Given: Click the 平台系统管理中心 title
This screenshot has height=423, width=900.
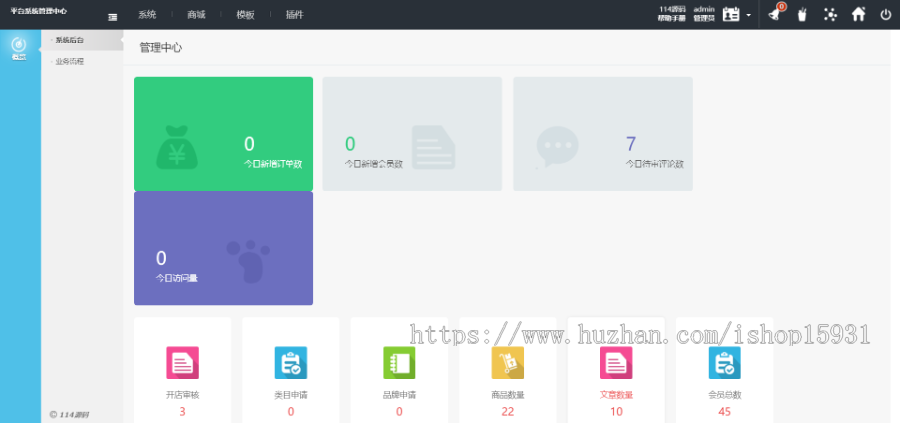Looking at the screenshot, I should 38,11.
